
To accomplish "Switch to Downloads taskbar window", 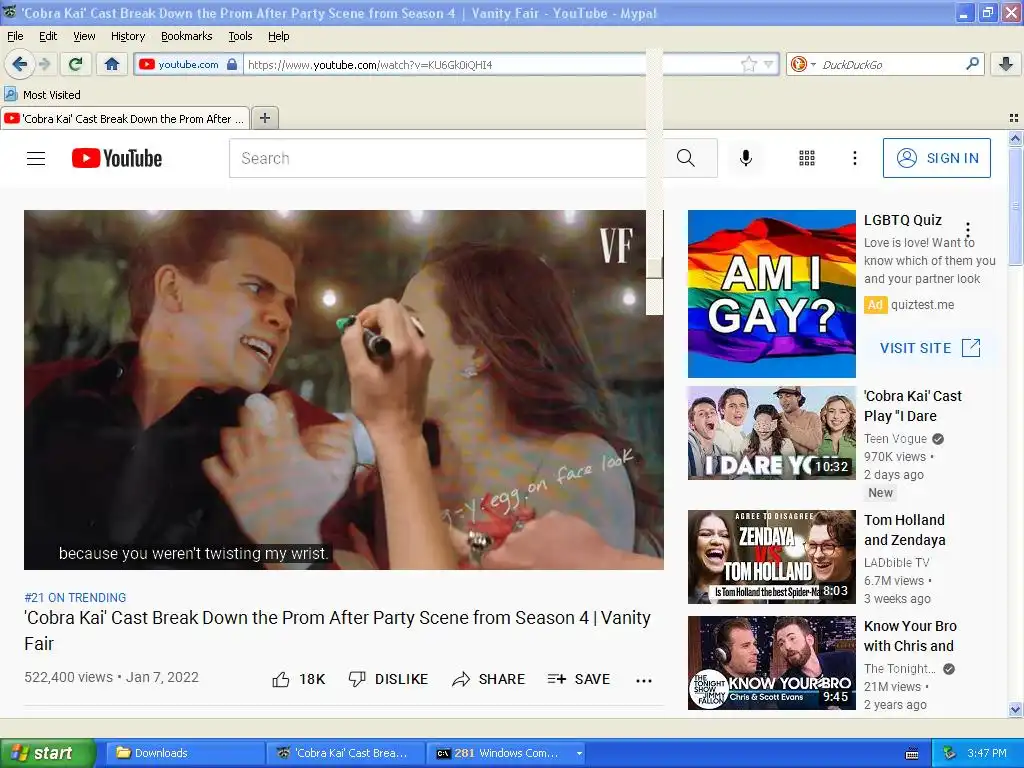I will pos(185,753).
